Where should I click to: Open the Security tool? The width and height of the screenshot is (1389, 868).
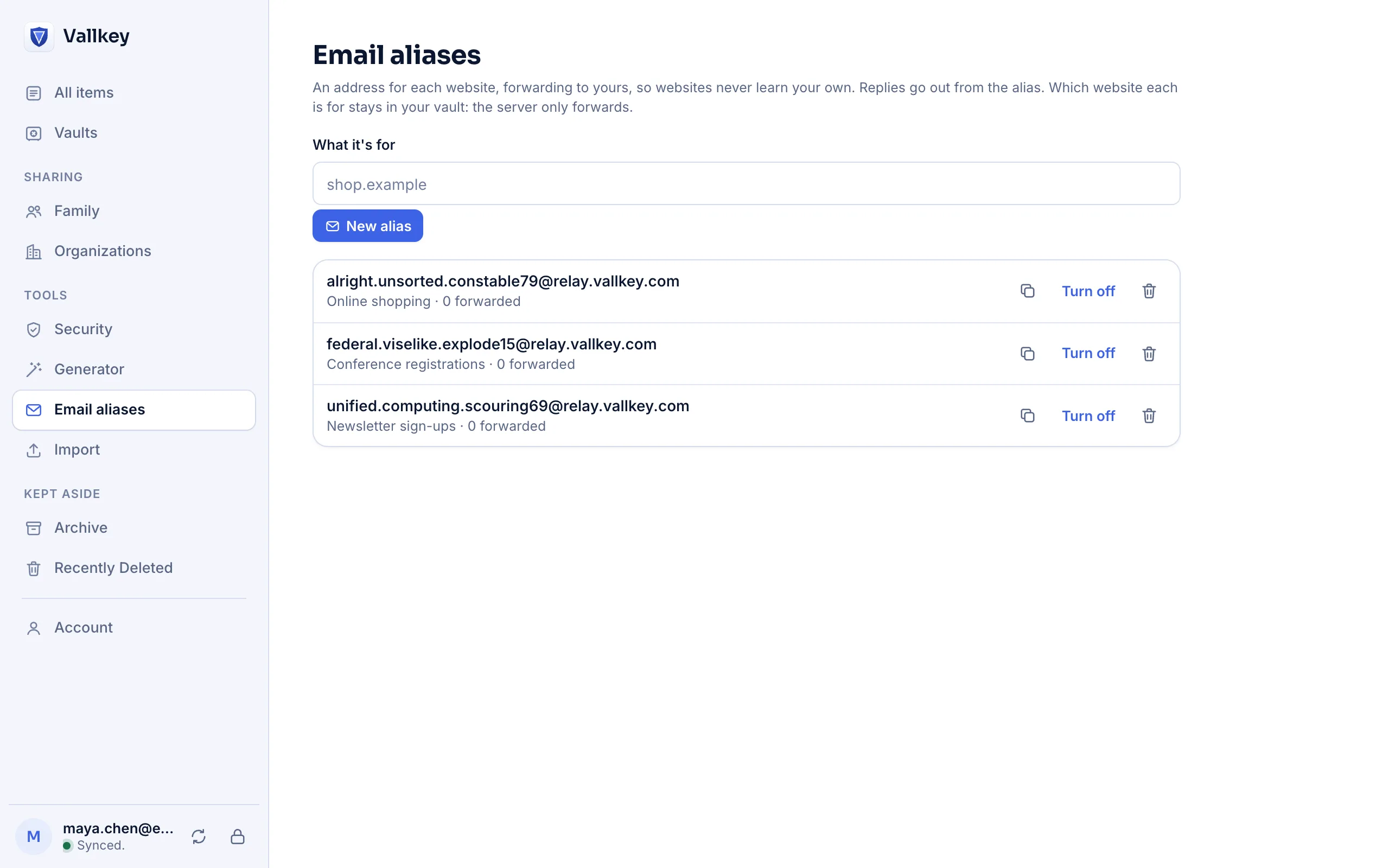pos(133,329)
